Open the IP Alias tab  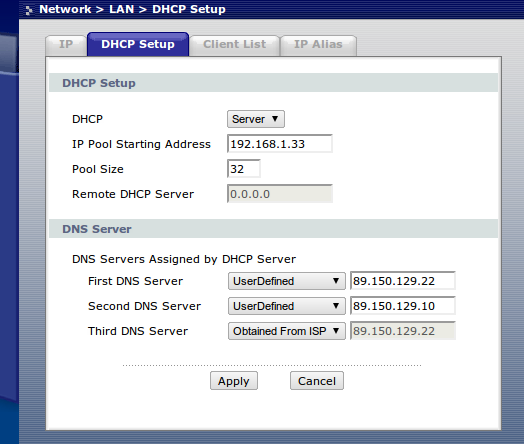pos(318,45)
